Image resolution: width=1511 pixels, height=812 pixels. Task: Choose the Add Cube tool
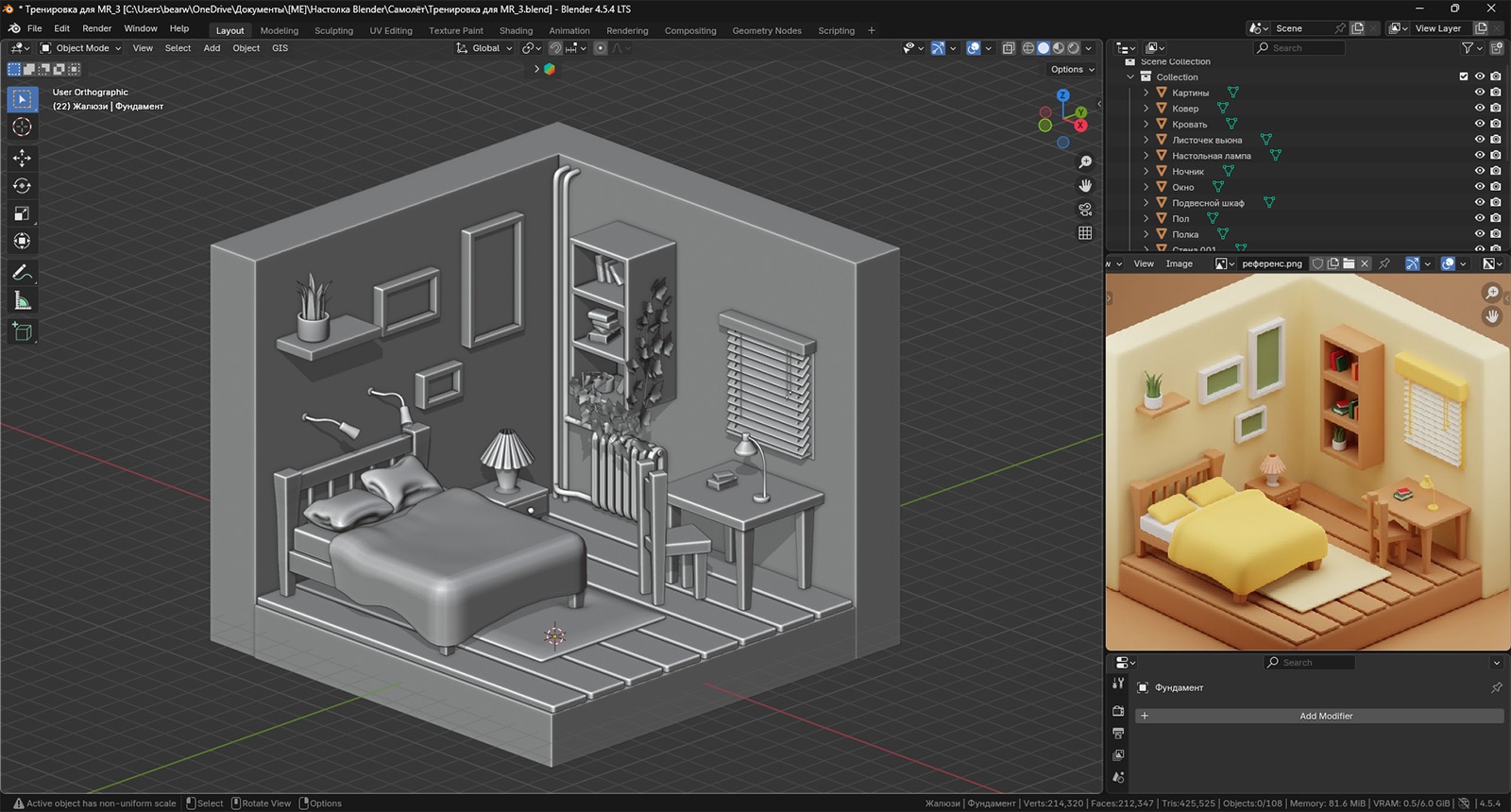pyautogui.click(x=22, y=331)
